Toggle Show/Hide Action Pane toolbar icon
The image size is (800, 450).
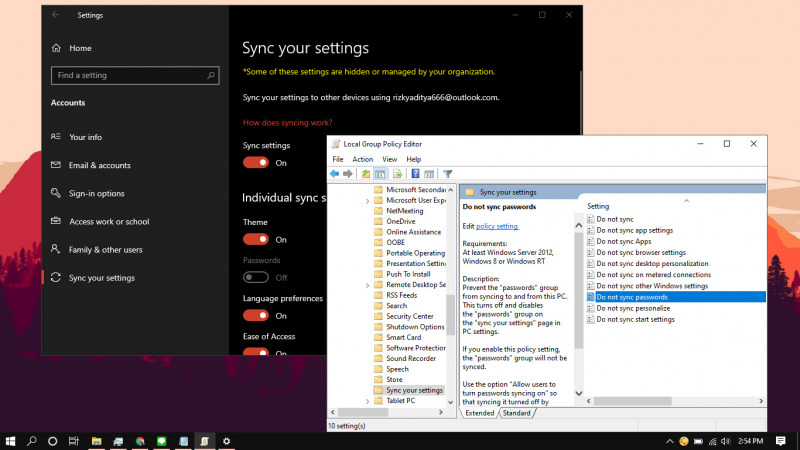[x=429, y=174]
